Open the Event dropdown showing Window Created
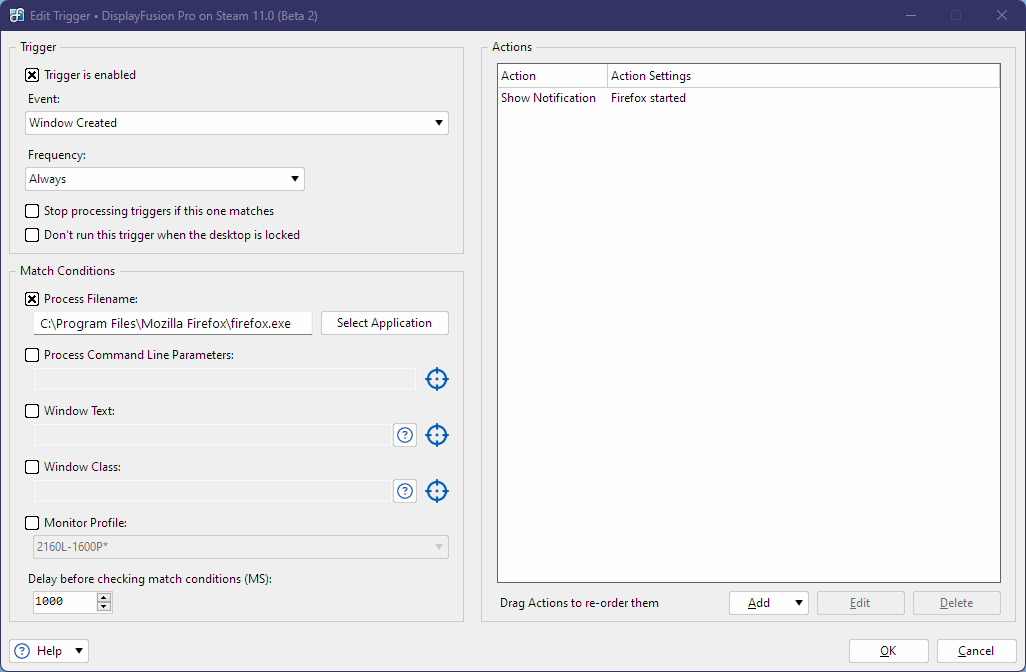This screenshot has height=672, width=1026. pos(237,123)
